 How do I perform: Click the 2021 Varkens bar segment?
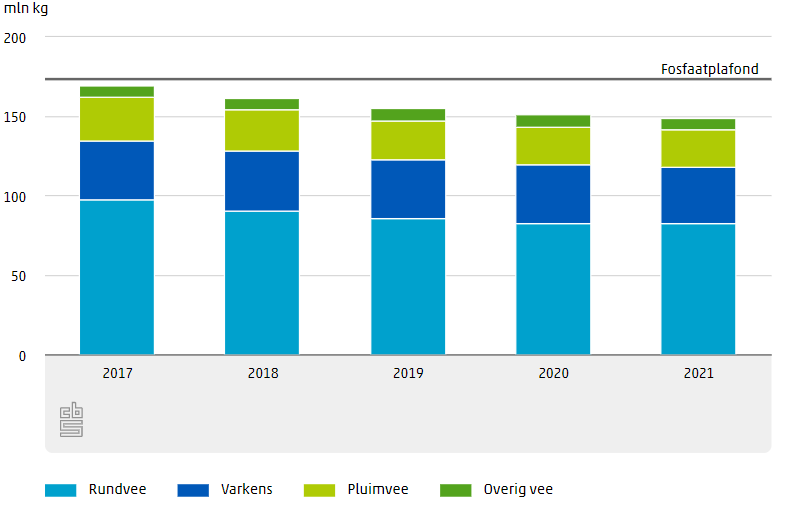click(698, 195)
